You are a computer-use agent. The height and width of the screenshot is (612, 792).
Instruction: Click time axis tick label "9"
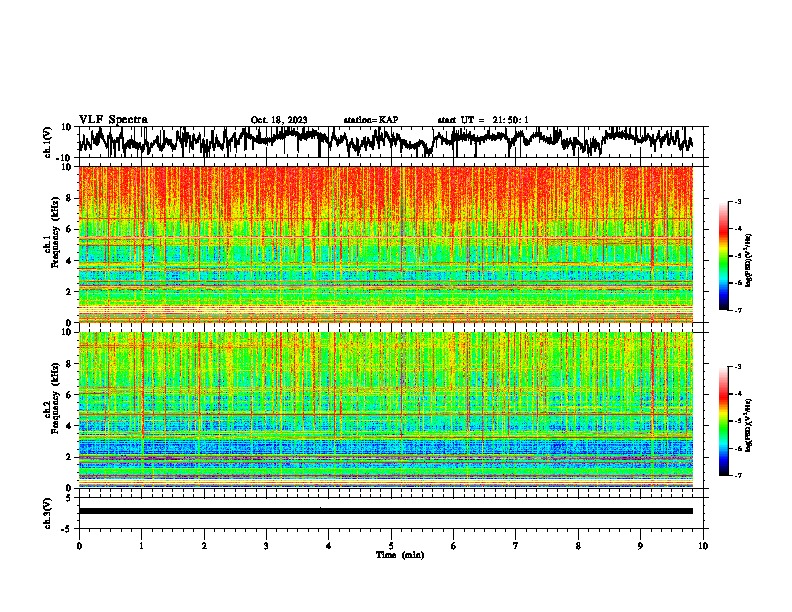[x=640, y=546]
